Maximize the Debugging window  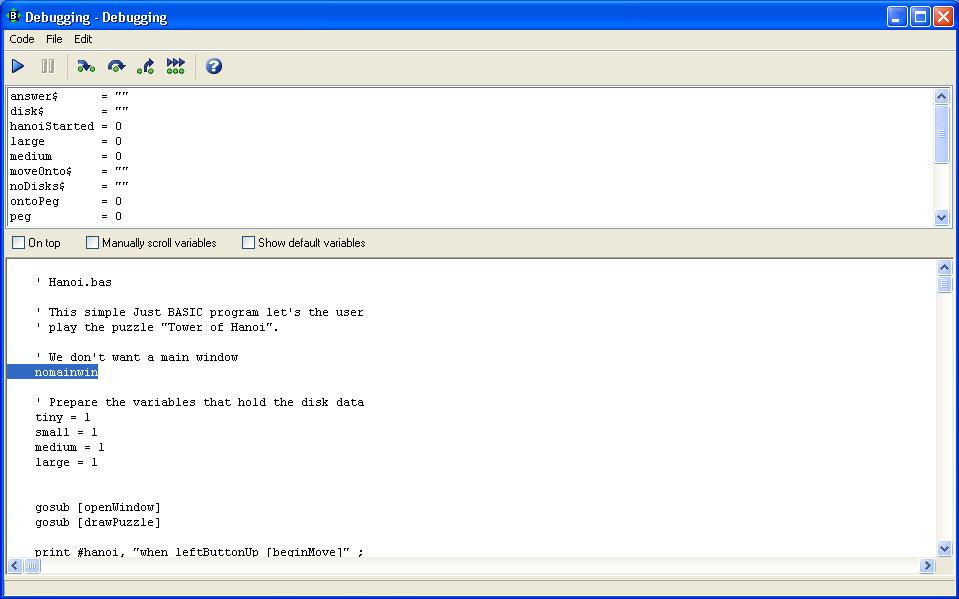click(920, 17)
